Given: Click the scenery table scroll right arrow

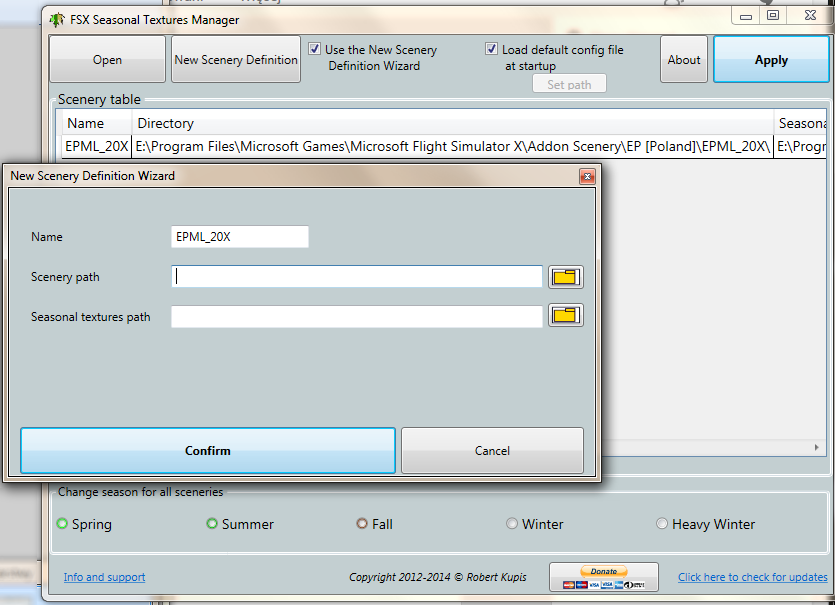Looking at the screenshot, I should 817,447.
